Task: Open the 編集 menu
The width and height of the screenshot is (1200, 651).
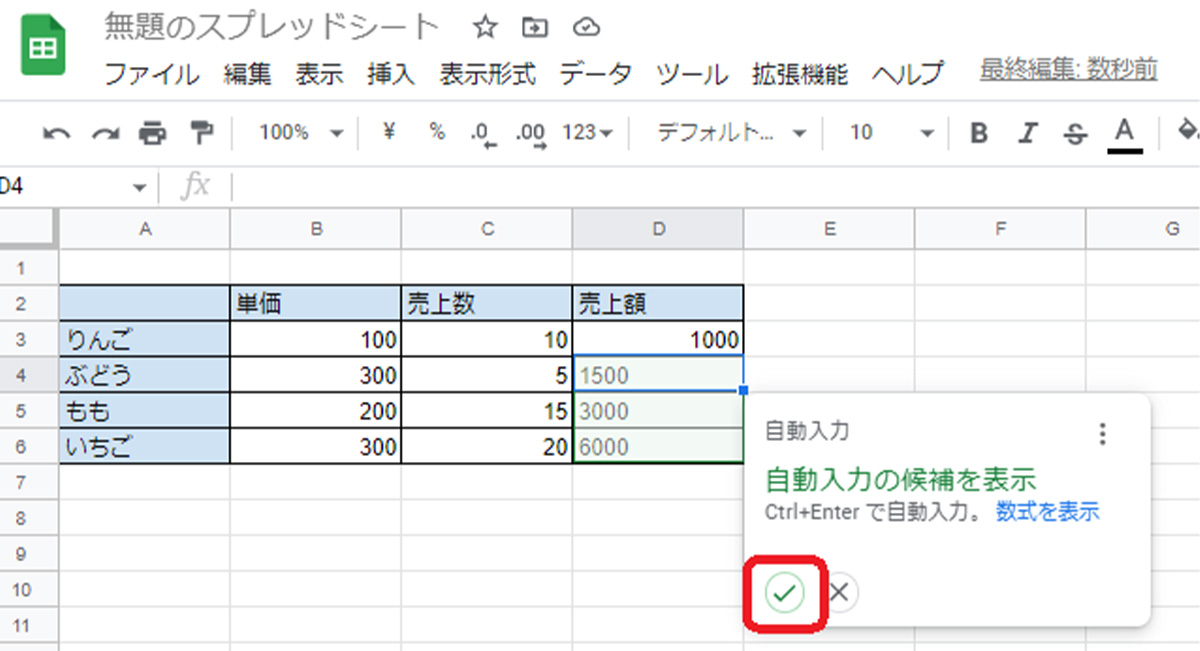Action: [248, 74]
